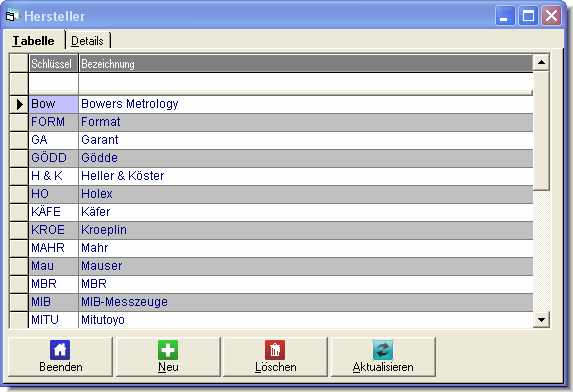Select the Garant name cell

click(x=306, y=140)
